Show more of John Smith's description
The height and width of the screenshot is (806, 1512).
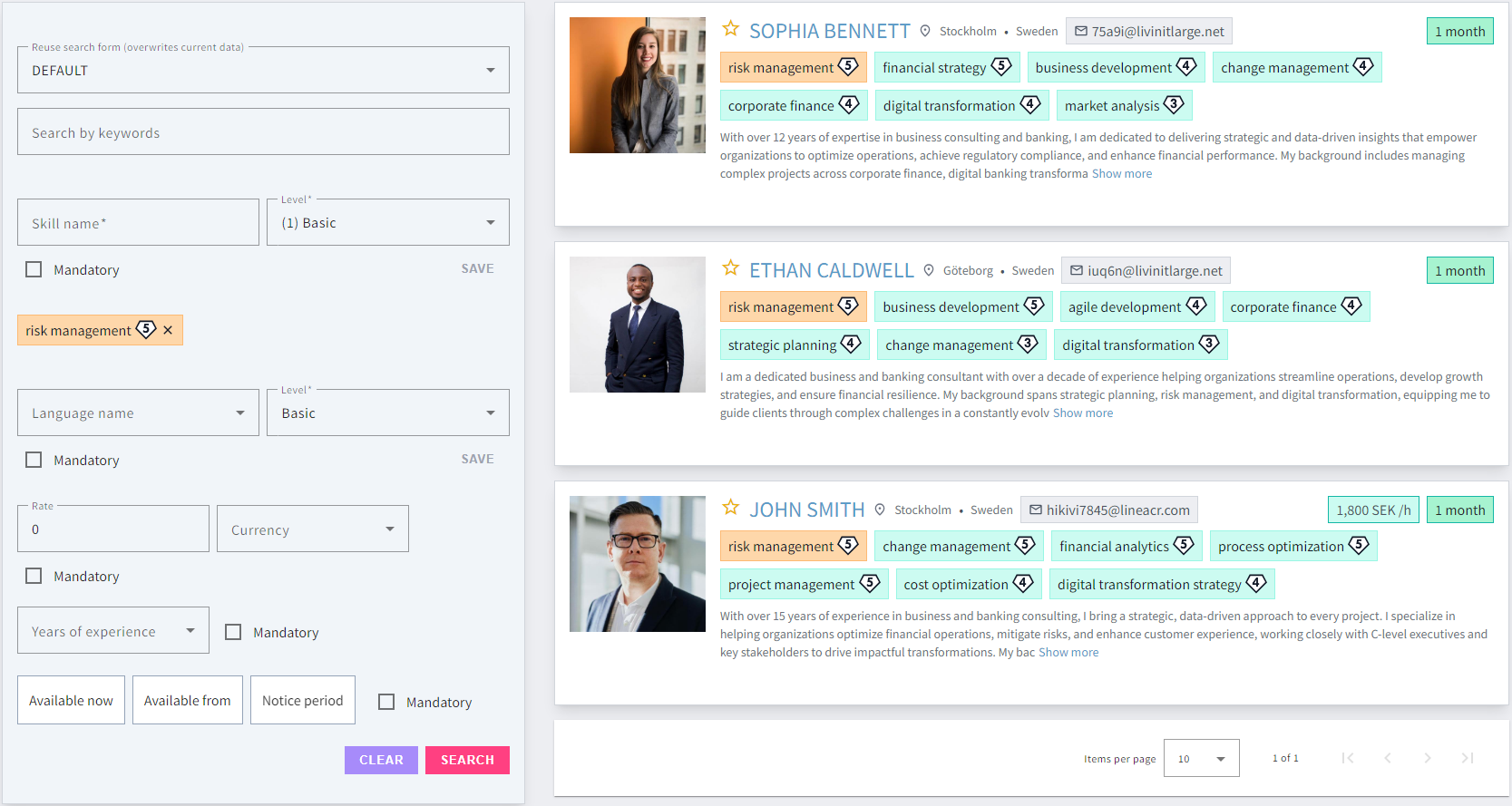point(1068,653)
